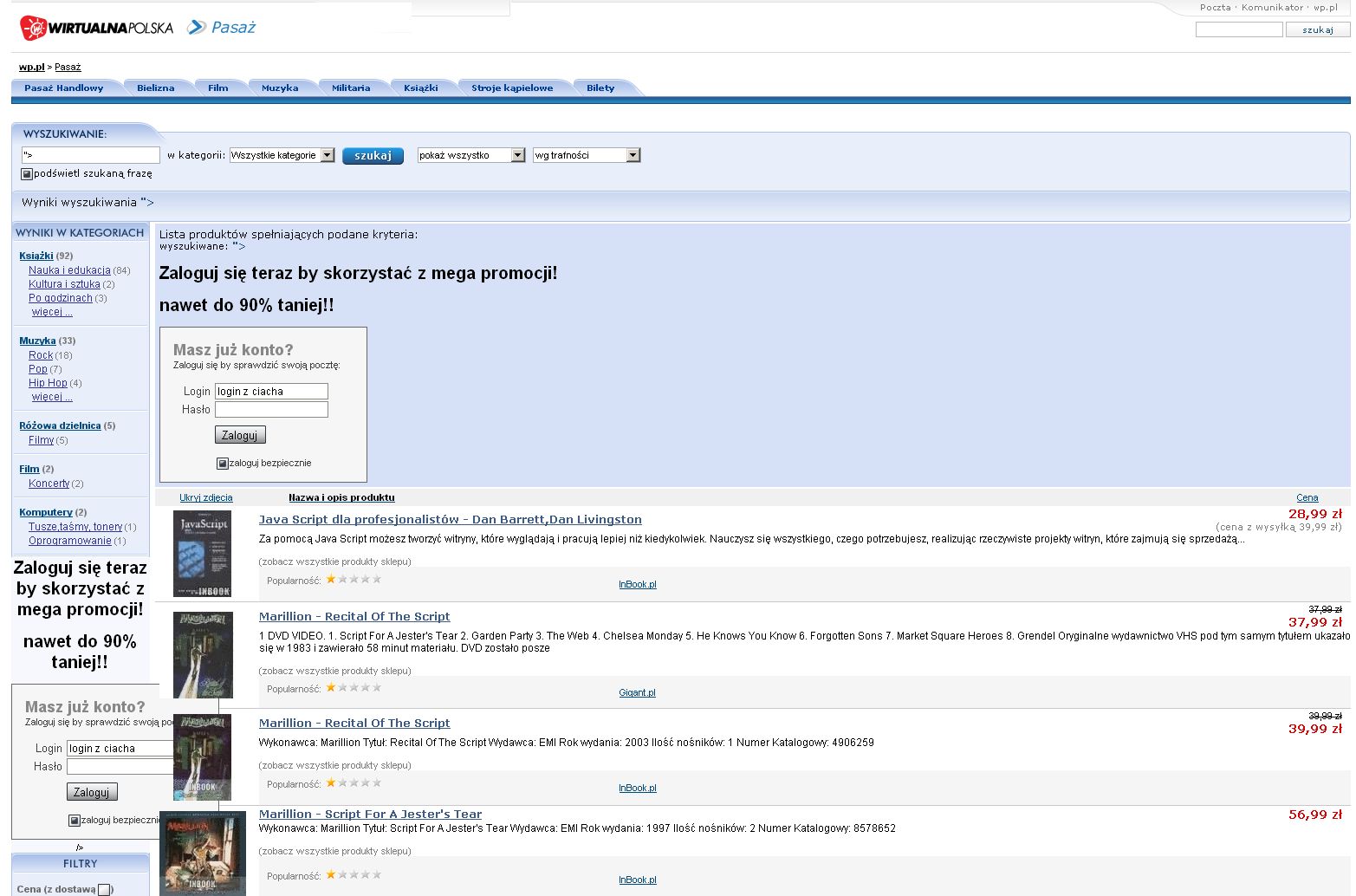Toggle 'podświetl szukaną frazę' checkbox
Viewport: 1356px width, 896px height.
27,174
